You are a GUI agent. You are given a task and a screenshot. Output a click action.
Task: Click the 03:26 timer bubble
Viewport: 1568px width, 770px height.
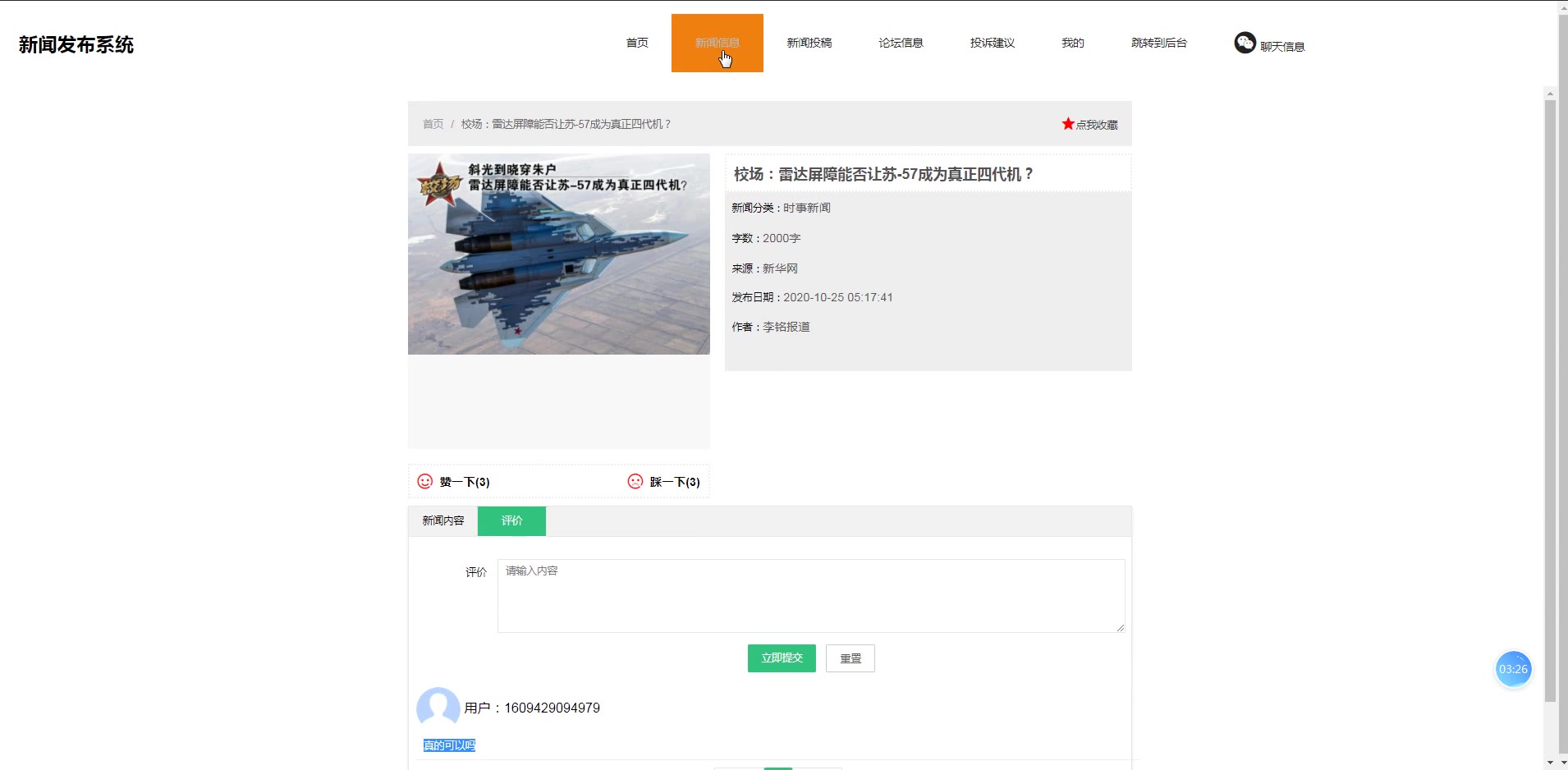click(1513, 669)
